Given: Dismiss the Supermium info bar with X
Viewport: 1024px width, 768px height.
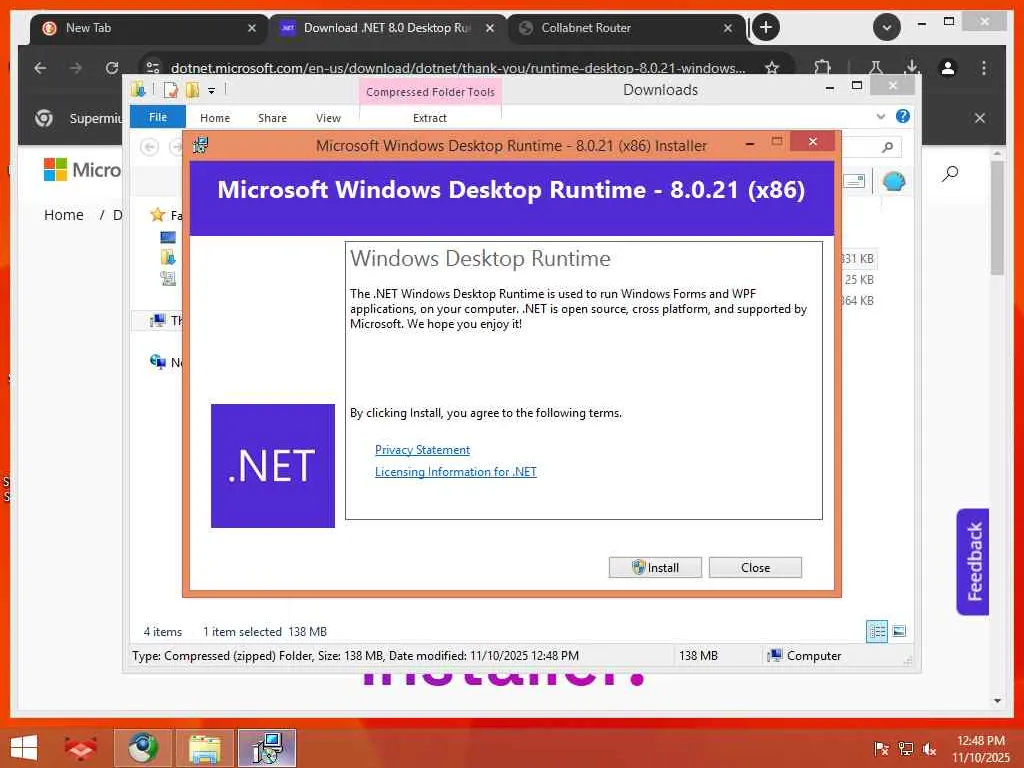Looking at the screenshot, I should click(980, 118).
